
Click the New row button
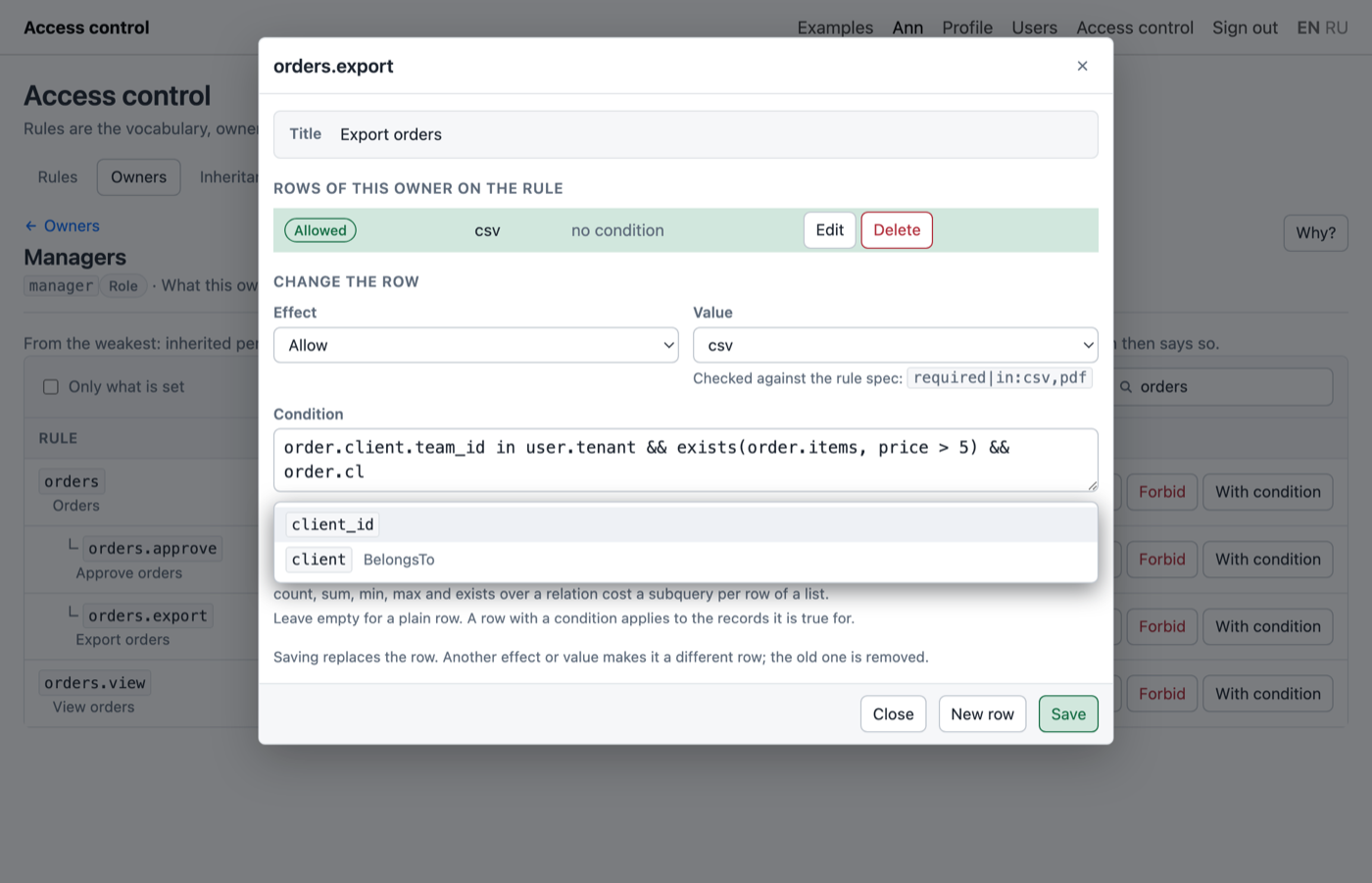pyautogui.click(x=982, y=714)
